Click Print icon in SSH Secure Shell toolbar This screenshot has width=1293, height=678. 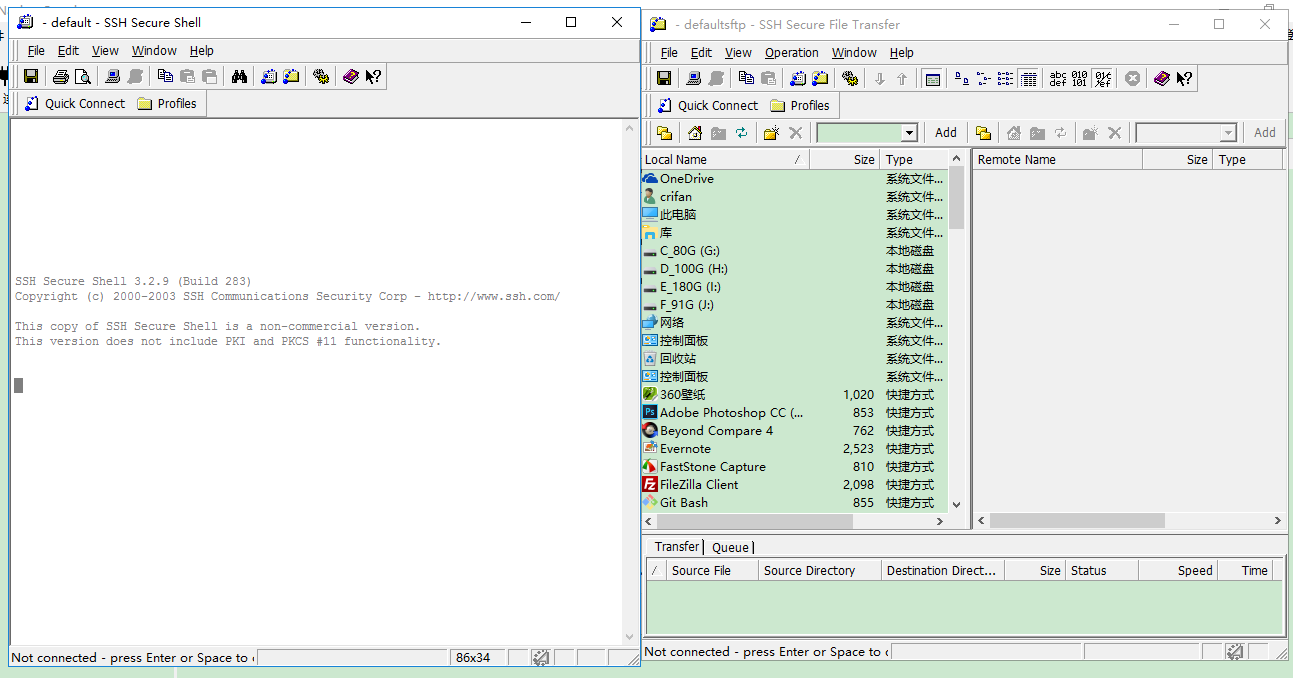61,76
